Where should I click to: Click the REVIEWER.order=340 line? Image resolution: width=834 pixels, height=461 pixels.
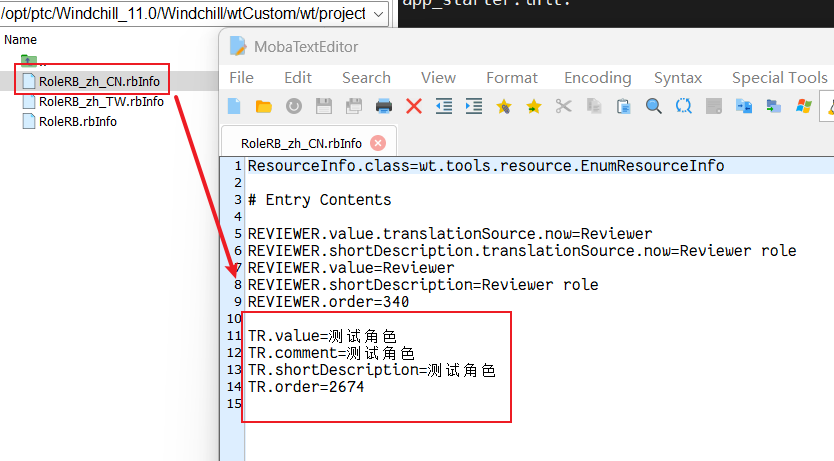pyautogui.click(x=328, y=302)
